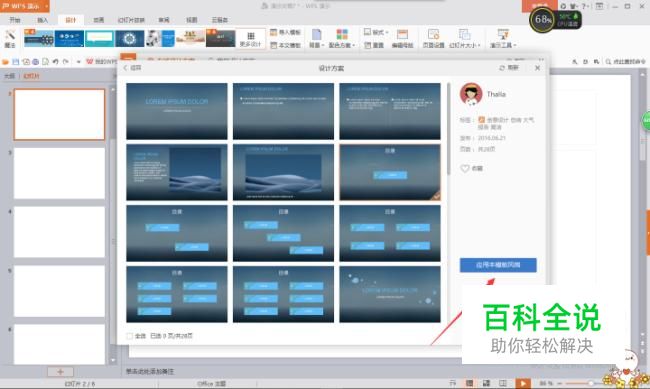
Task: Click the print preview quick-access icon
Action: click(x=46, y=62)
